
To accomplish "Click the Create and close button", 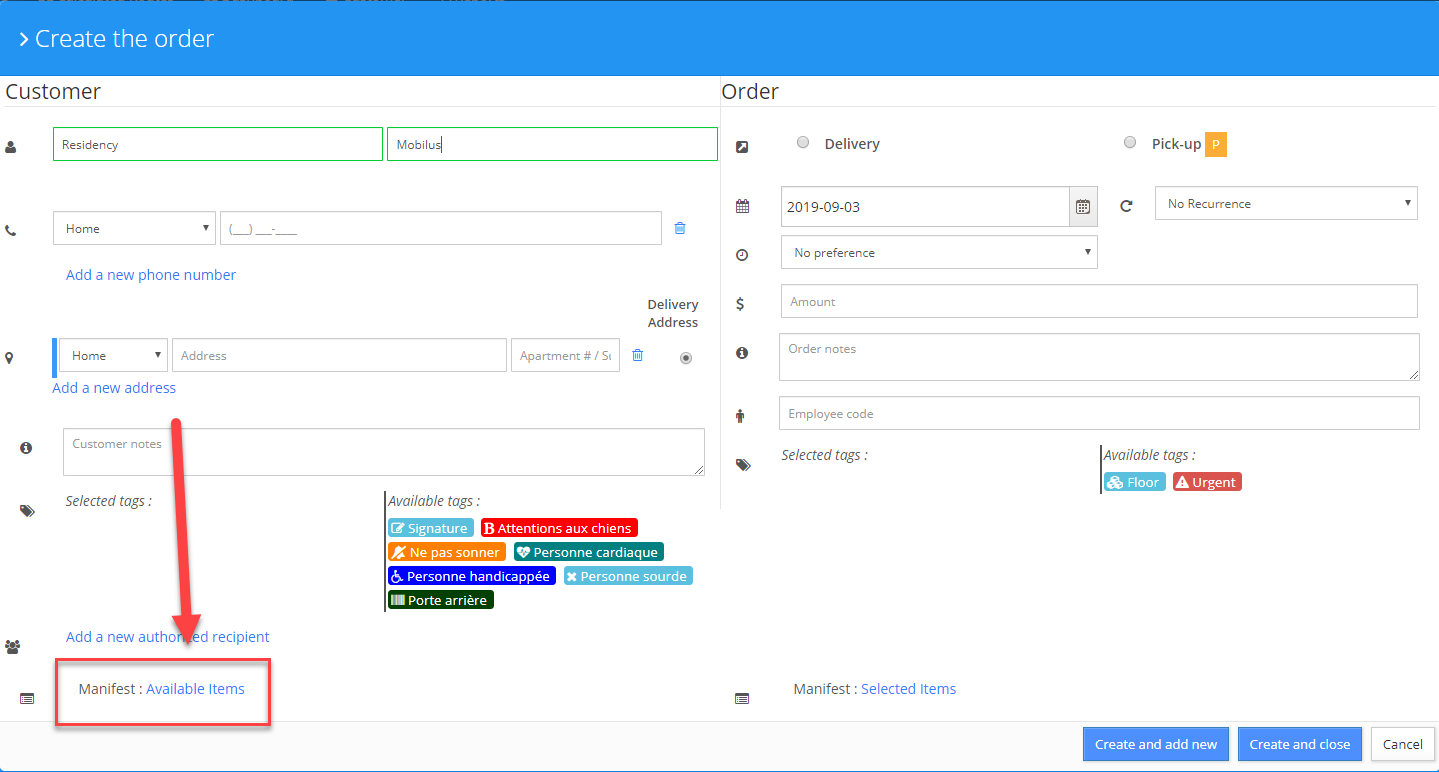I will pos(1300,744).
